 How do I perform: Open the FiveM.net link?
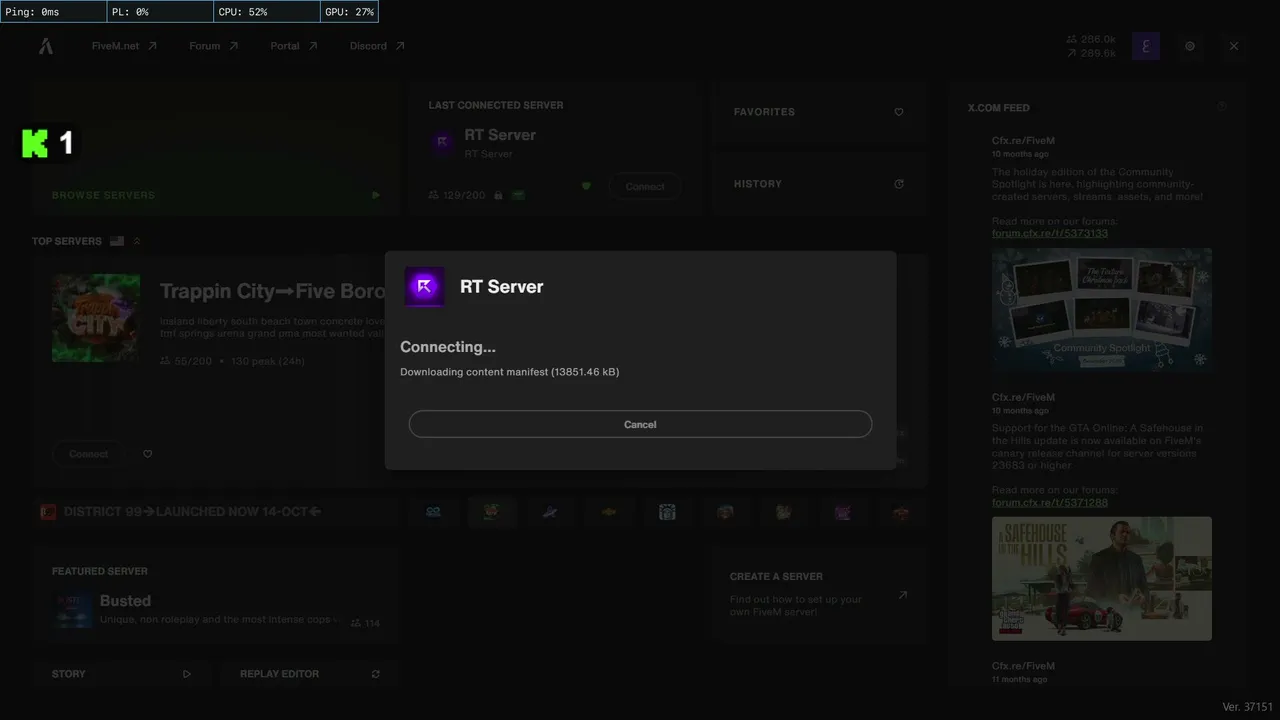(124, 46)
